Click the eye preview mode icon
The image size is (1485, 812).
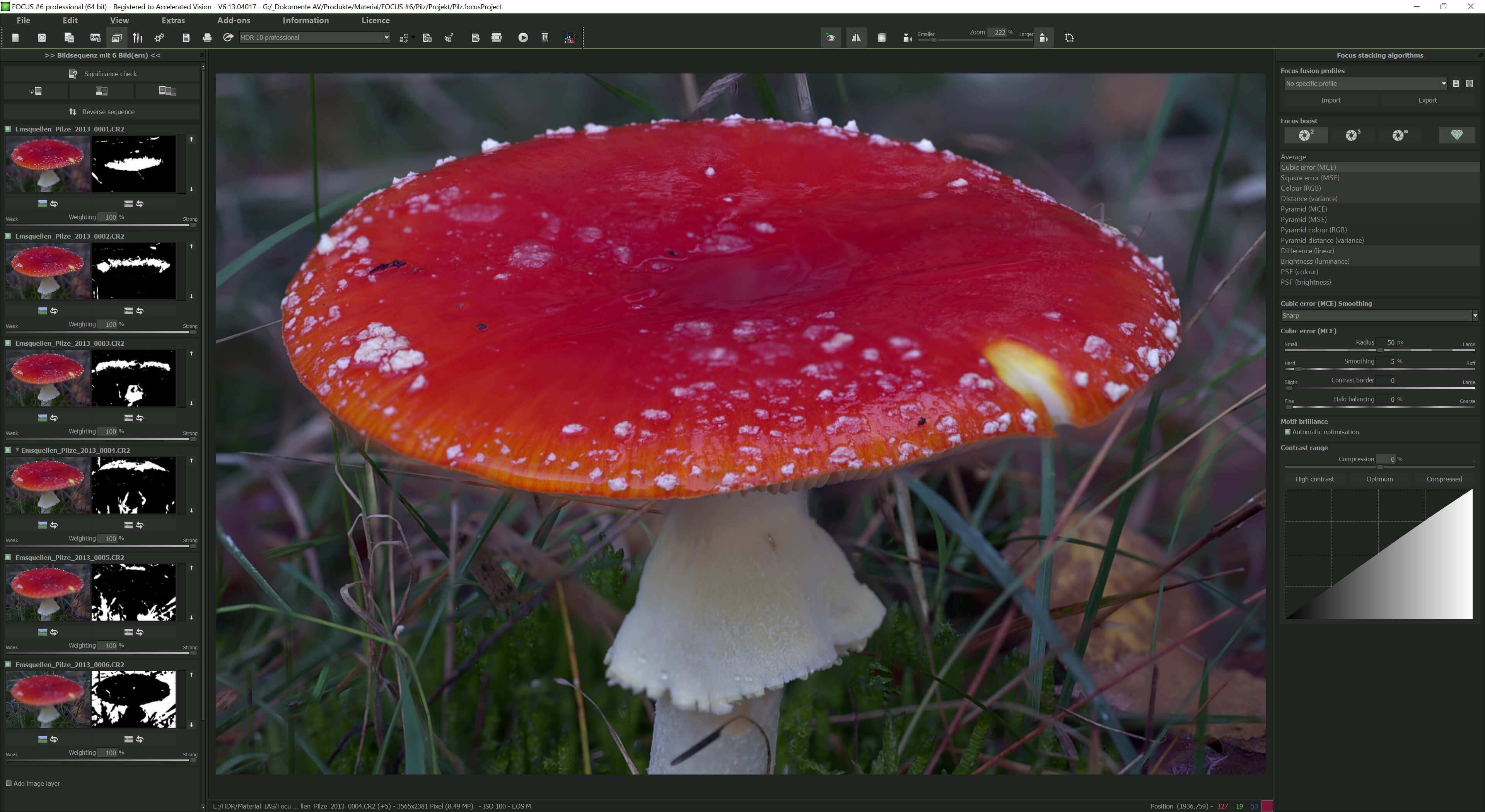pos(831,38)
